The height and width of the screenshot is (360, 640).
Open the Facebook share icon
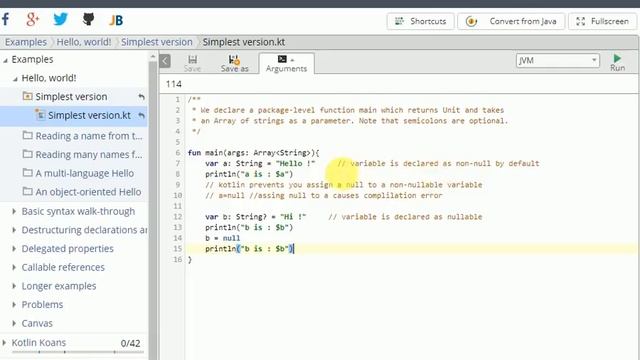(x=6, y=20)
